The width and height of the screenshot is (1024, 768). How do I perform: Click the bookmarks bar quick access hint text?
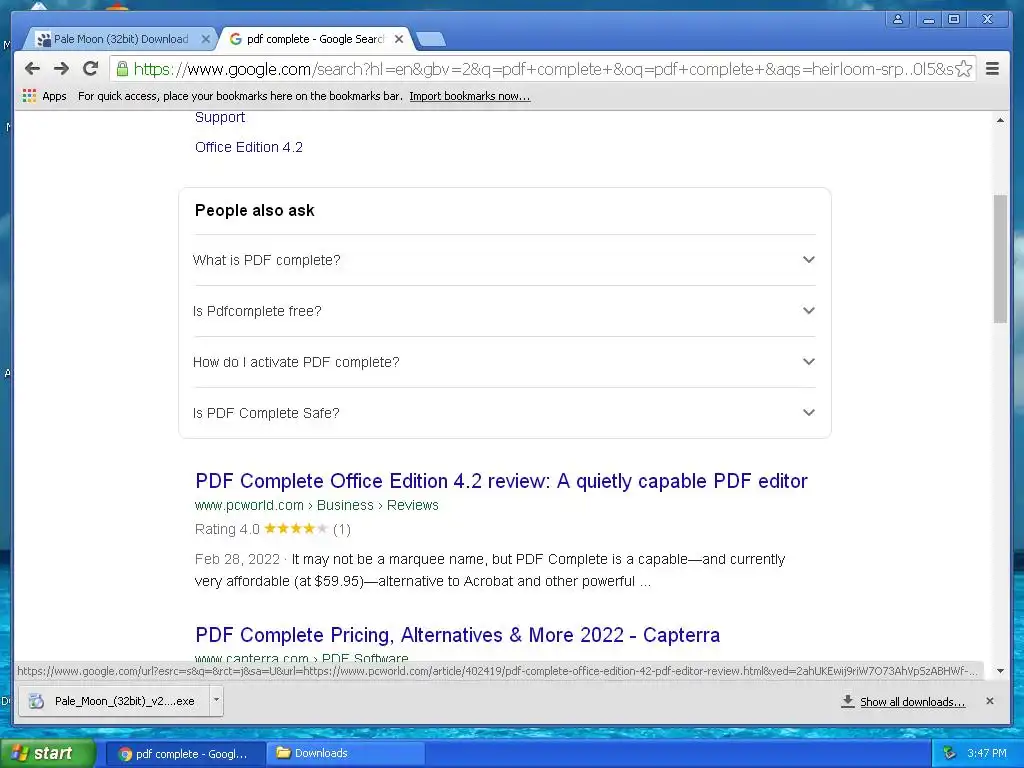click(240, 96)
